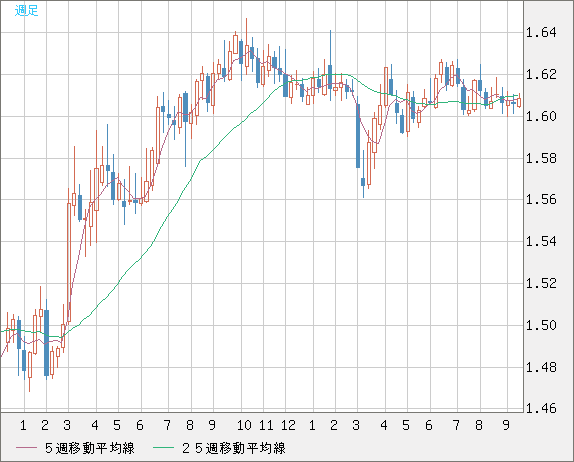Image resolution: width=574 pixels, height=462 pixels.
Task: Click month label 12 on the time axis
Action: [288, 425]
